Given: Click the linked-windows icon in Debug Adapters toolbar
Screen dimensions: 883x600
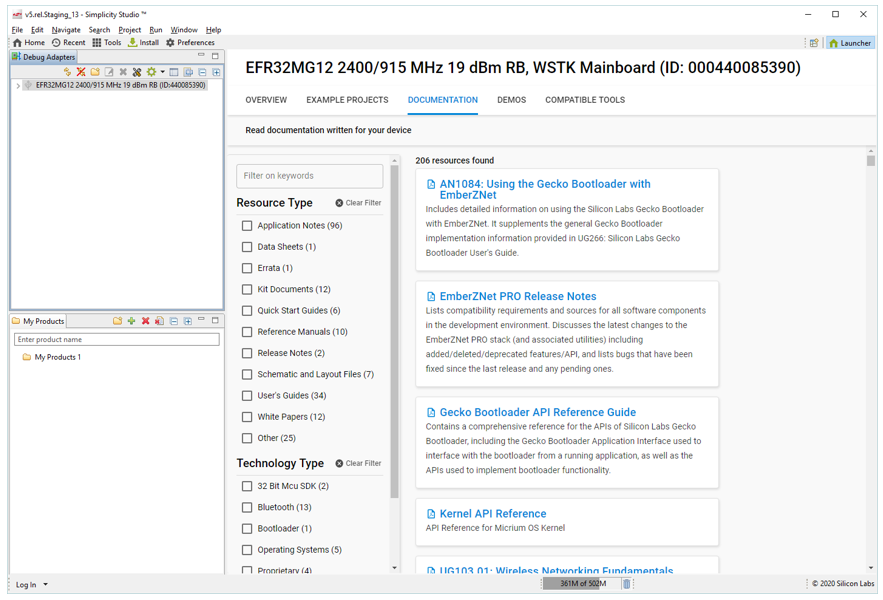Looking at the screenshot, I should [188, 72].
